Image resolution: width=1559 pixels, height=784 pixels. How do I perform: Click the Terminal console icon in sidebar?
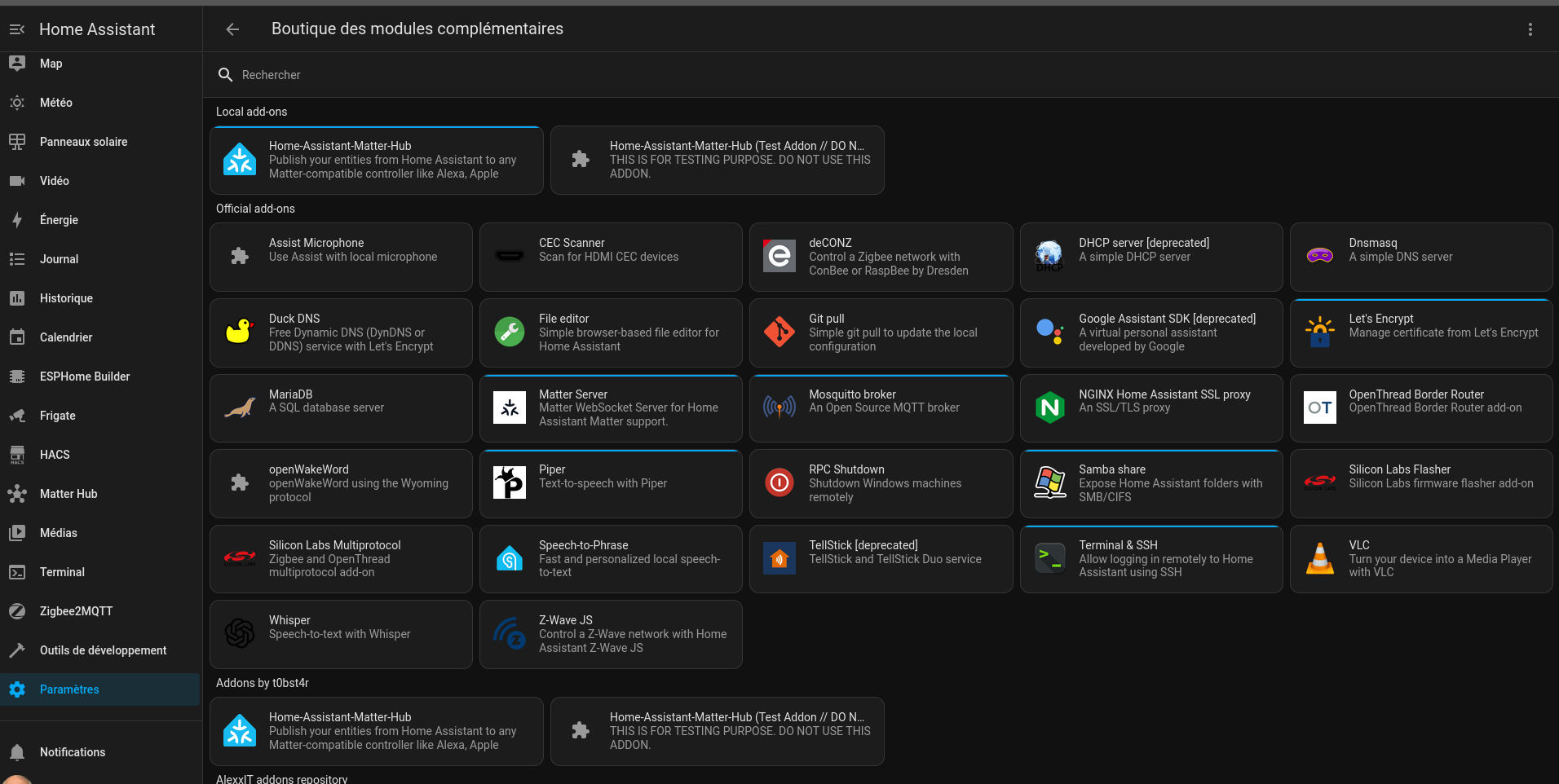(x=17, y=572)
